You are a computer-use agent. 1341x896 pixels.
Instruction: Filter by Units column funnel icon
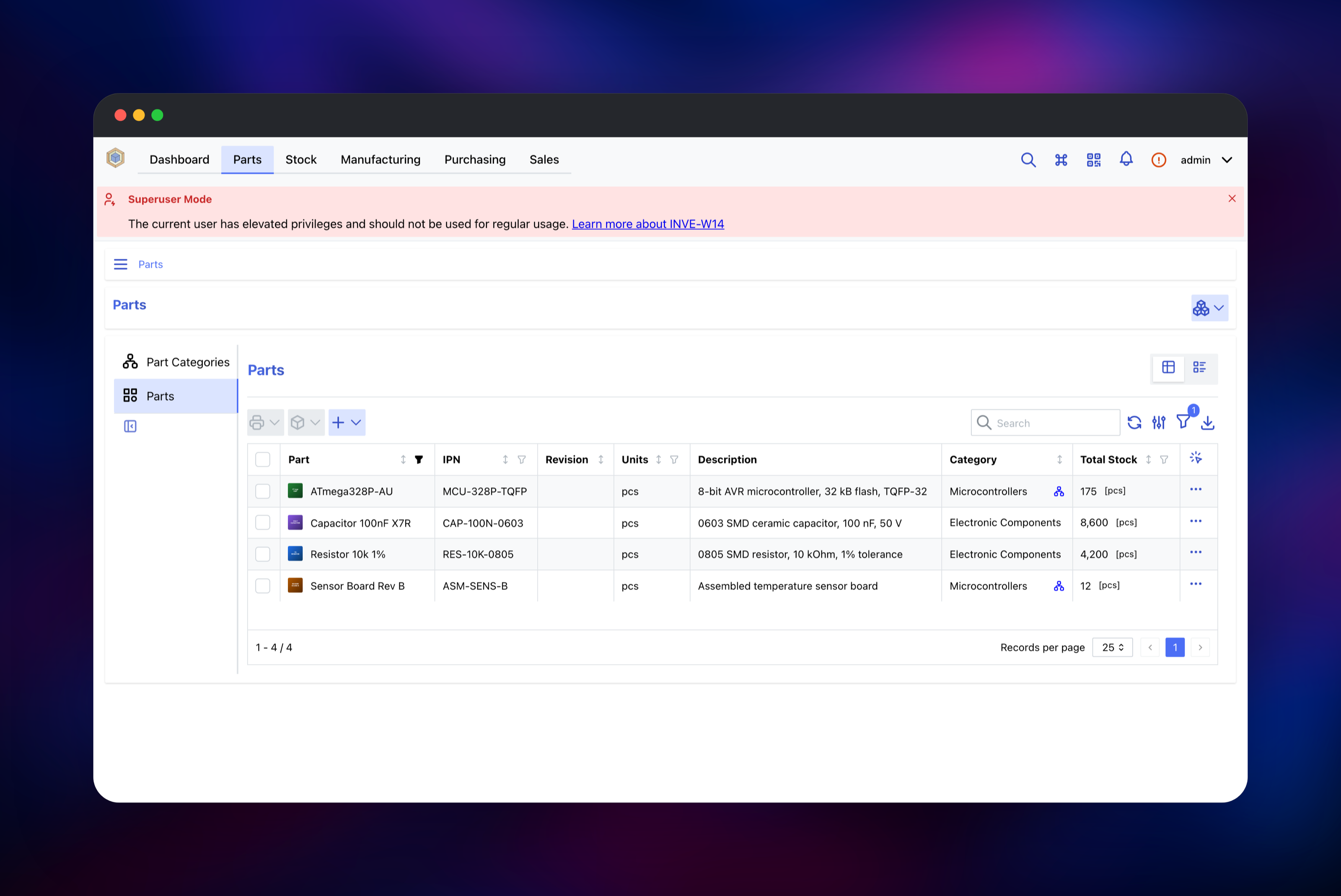pyautogui.click(x=674, y=460)
